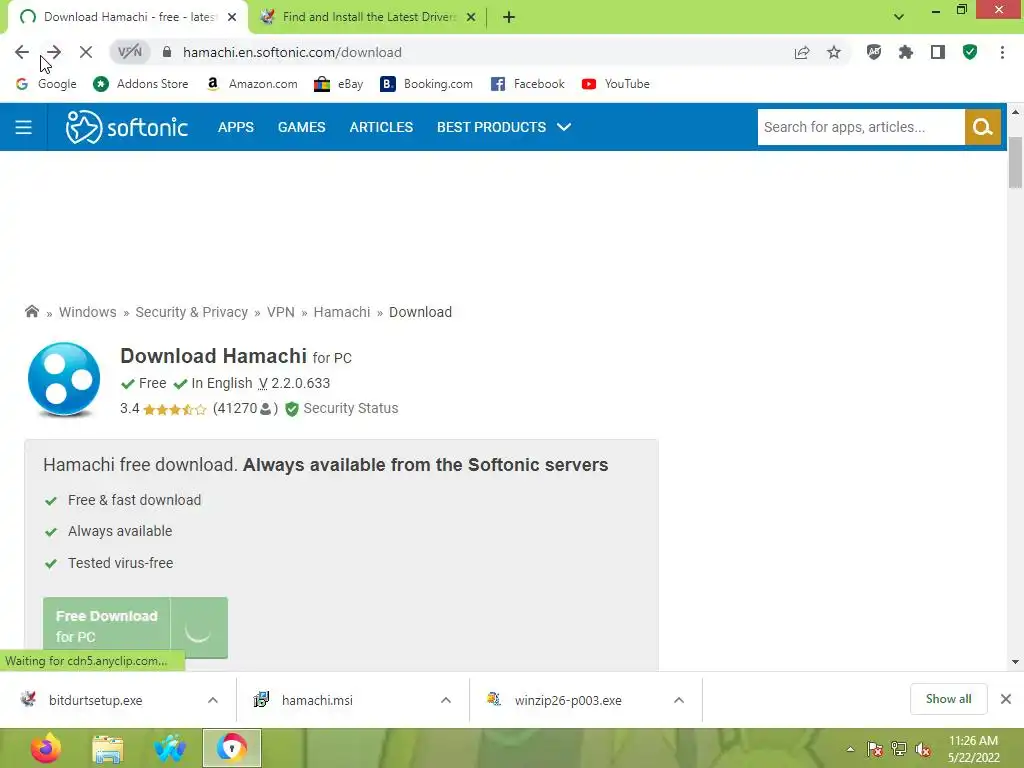This screenshot has height=768, width=1024.
Task: Click the VPN badge in address bar
Action: point(129,52)
